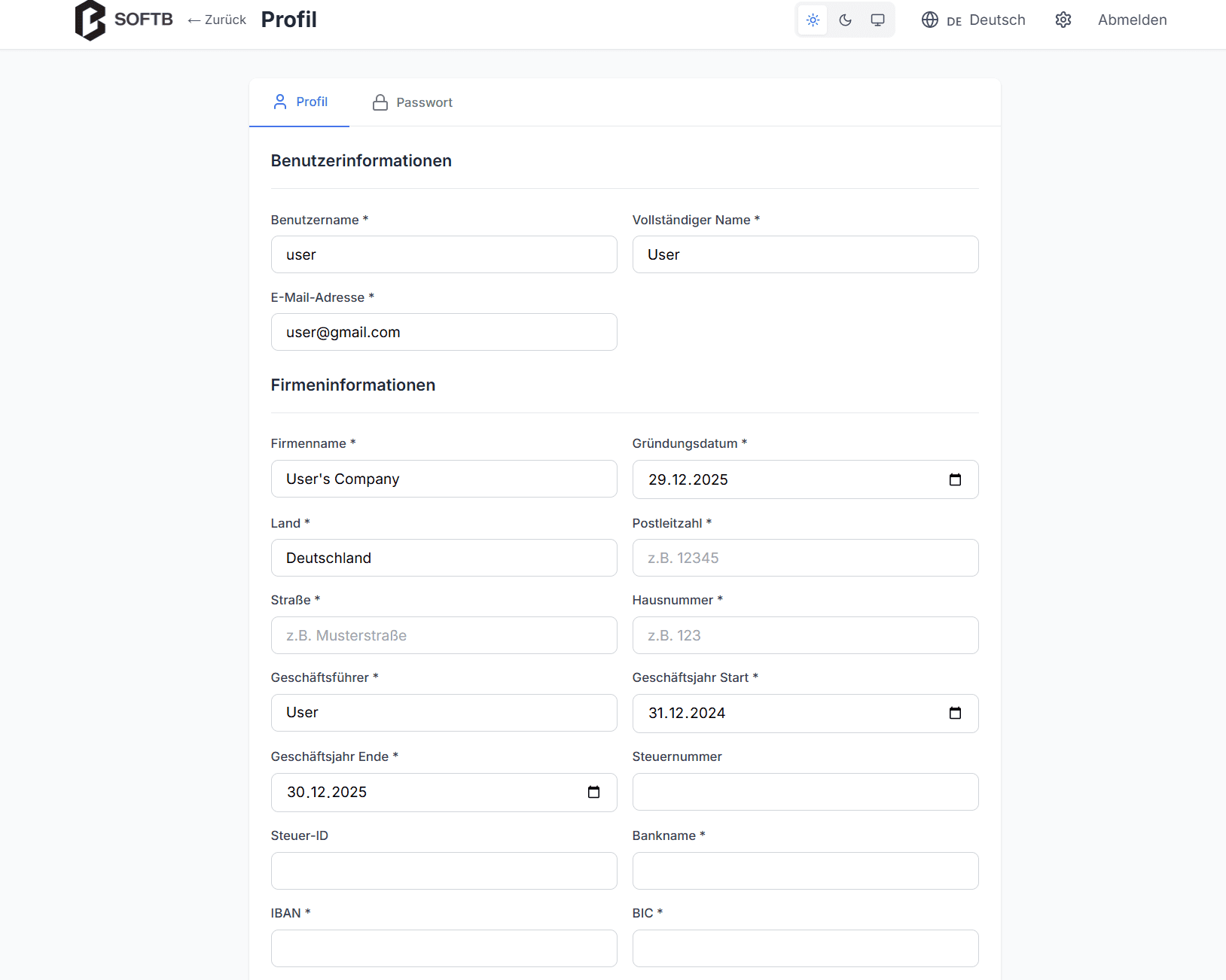Go back via Zurück link
Screen dimensions: 1226x980
(217, 20)
